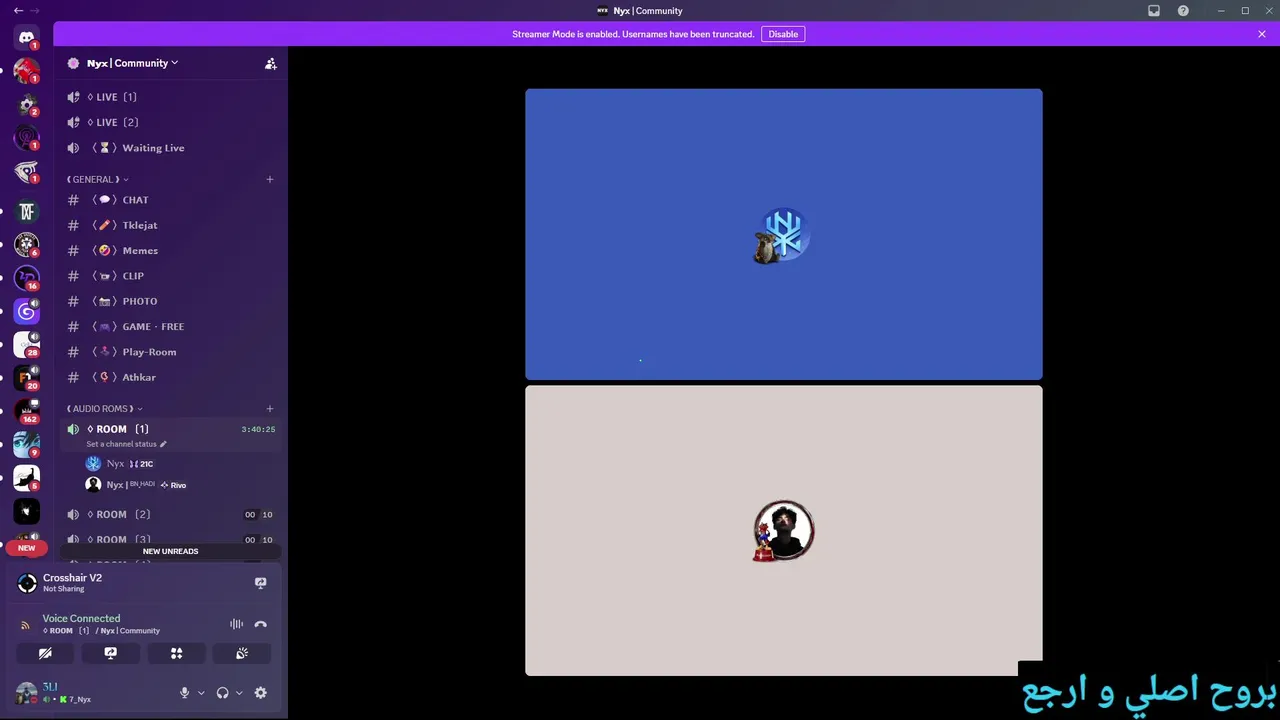Collapse the AUDIO ROMS category
The width and height of the screenshot is (1280, 720).
click(x=105, y=409)
